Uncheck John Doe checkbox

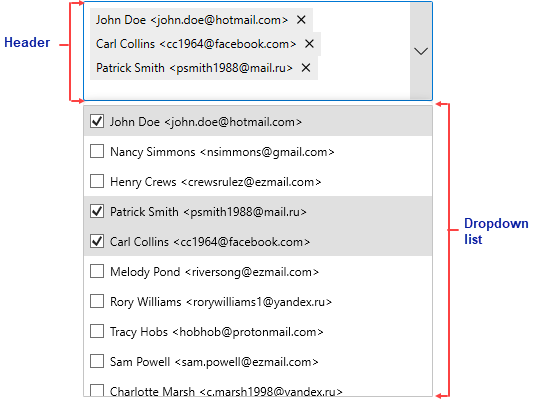click(97, 121)
